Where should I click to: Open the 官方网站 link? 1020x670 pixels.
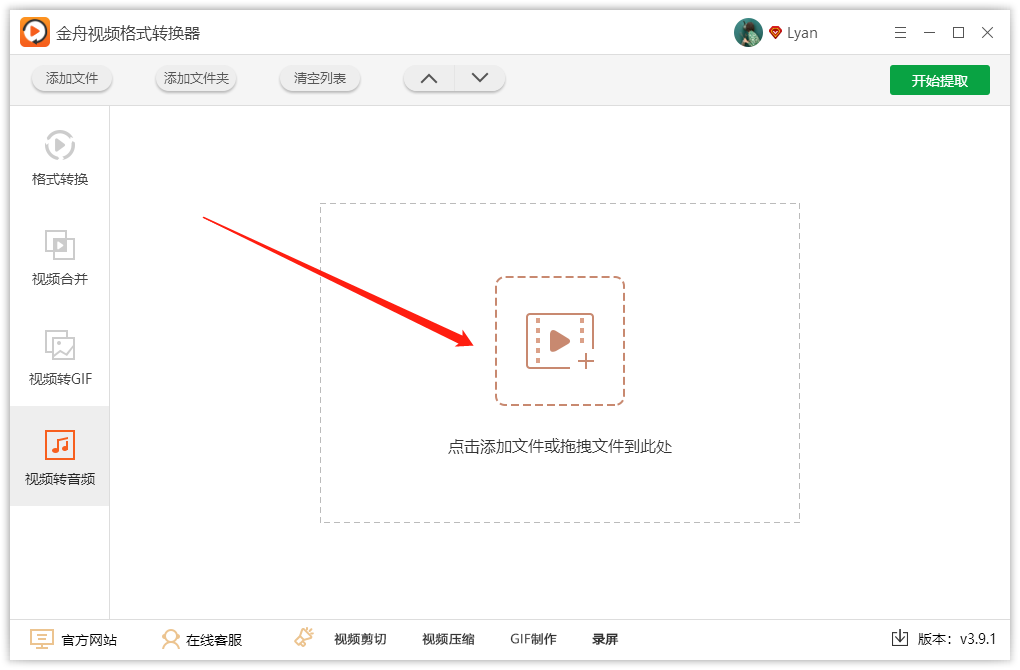click(x=89, y=640)
